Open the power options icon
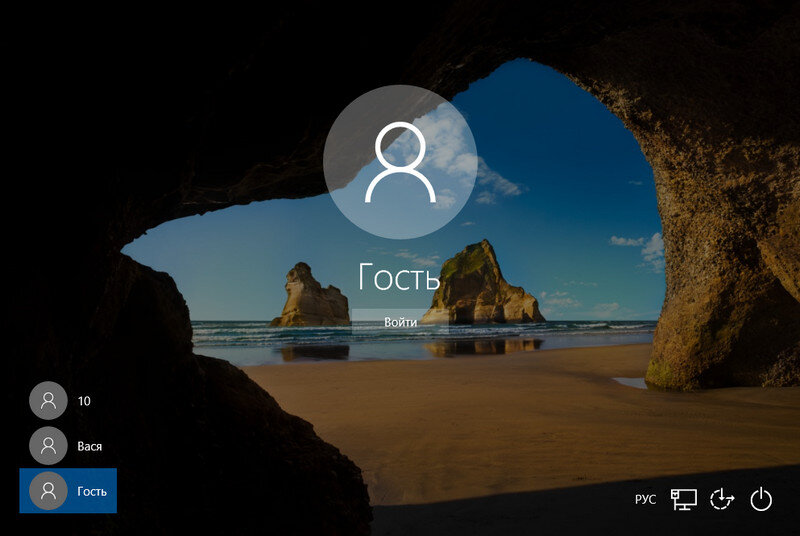 [761, 499]
